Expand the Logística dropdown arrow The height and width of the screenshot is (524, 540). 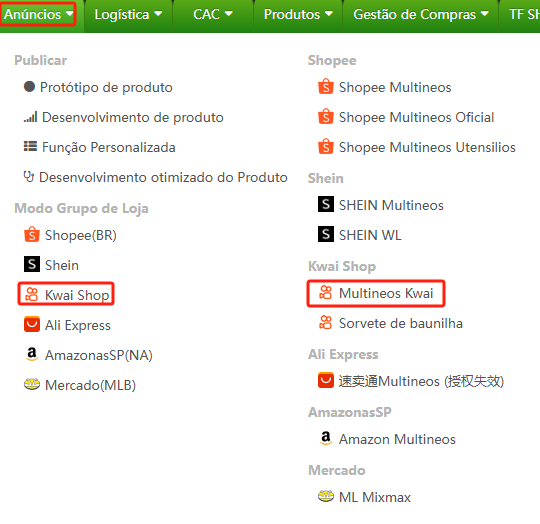(158, 14)
